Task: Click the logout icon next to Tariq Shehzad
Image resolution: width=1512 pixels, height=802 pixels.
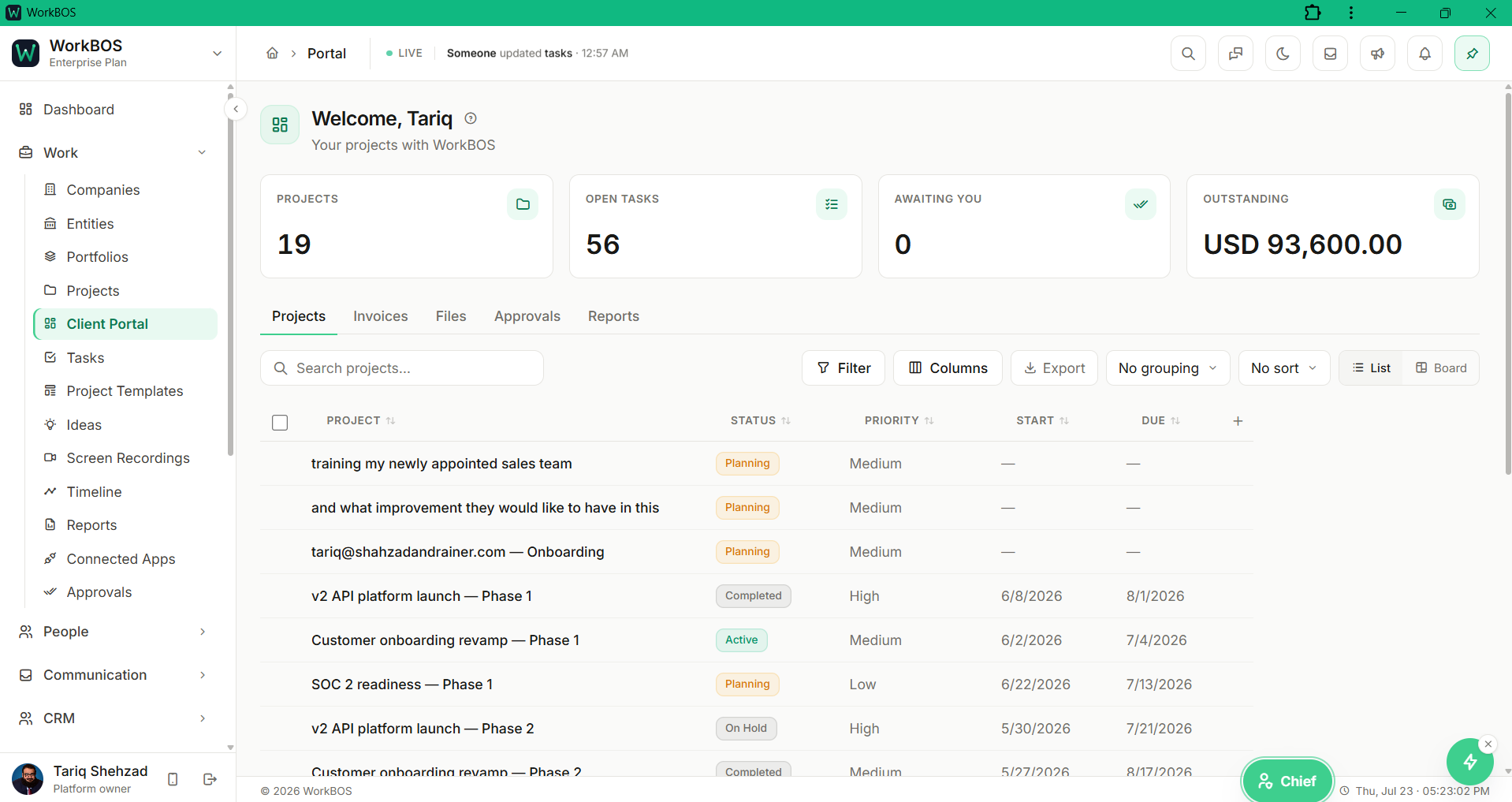Action: coord(210,779)
